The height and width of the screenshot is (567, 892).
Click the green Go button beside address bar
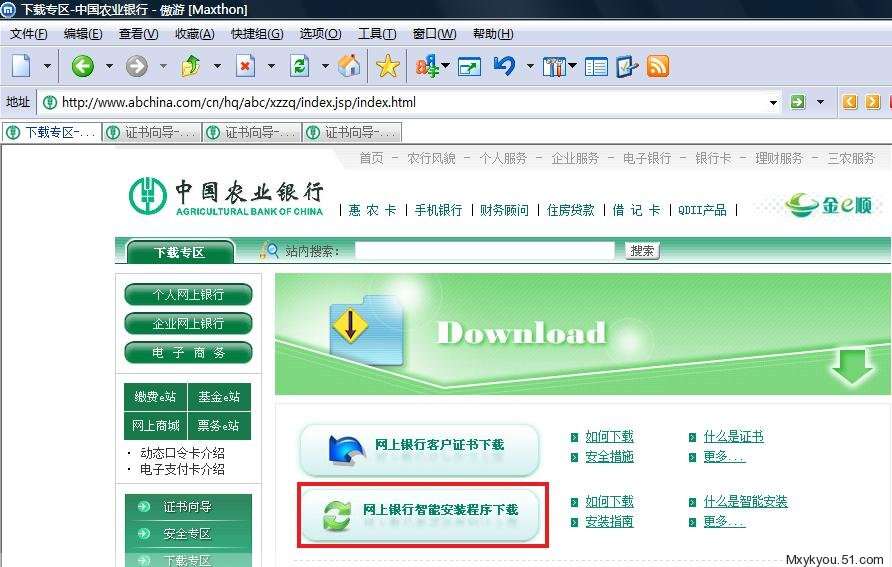pyautogui.click(x=798, y=102)
